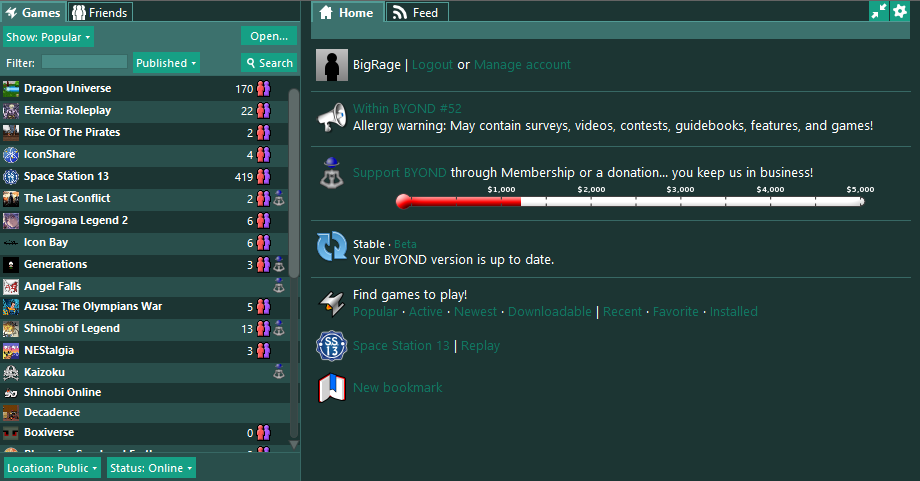Click the blue update refresh icon
The height and width of the screenshot is (481, 920).
pyautogui.click(x=332, y=246)
